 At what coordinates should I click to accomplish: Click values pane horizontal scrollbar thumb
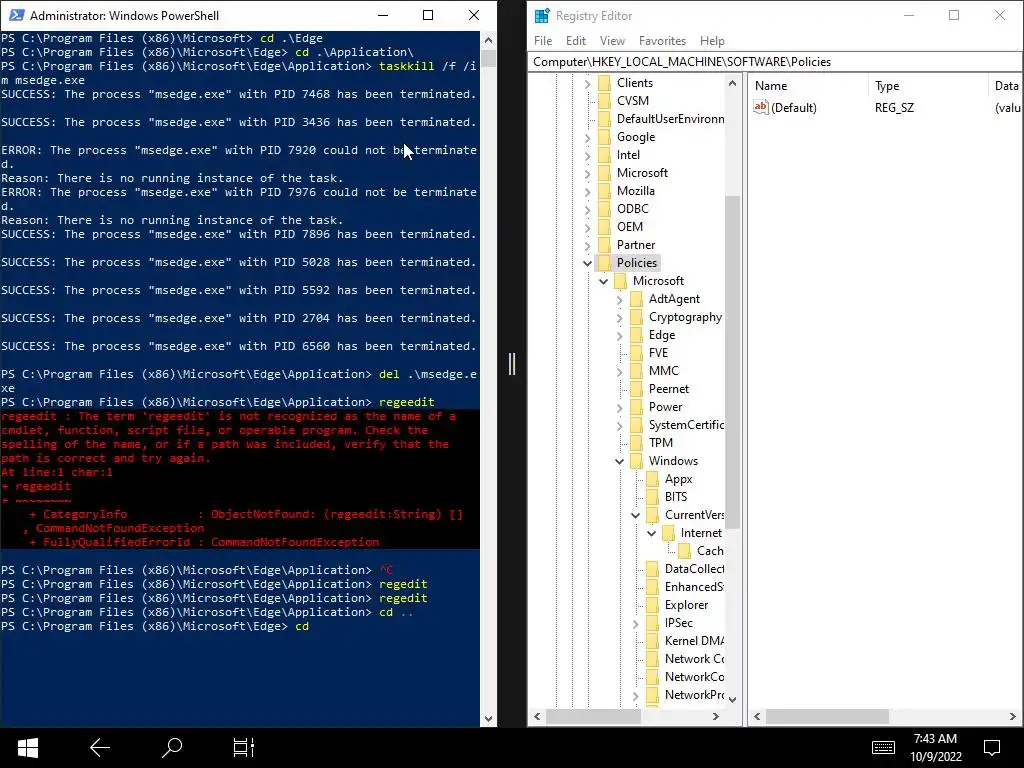[x=827, y=716]
